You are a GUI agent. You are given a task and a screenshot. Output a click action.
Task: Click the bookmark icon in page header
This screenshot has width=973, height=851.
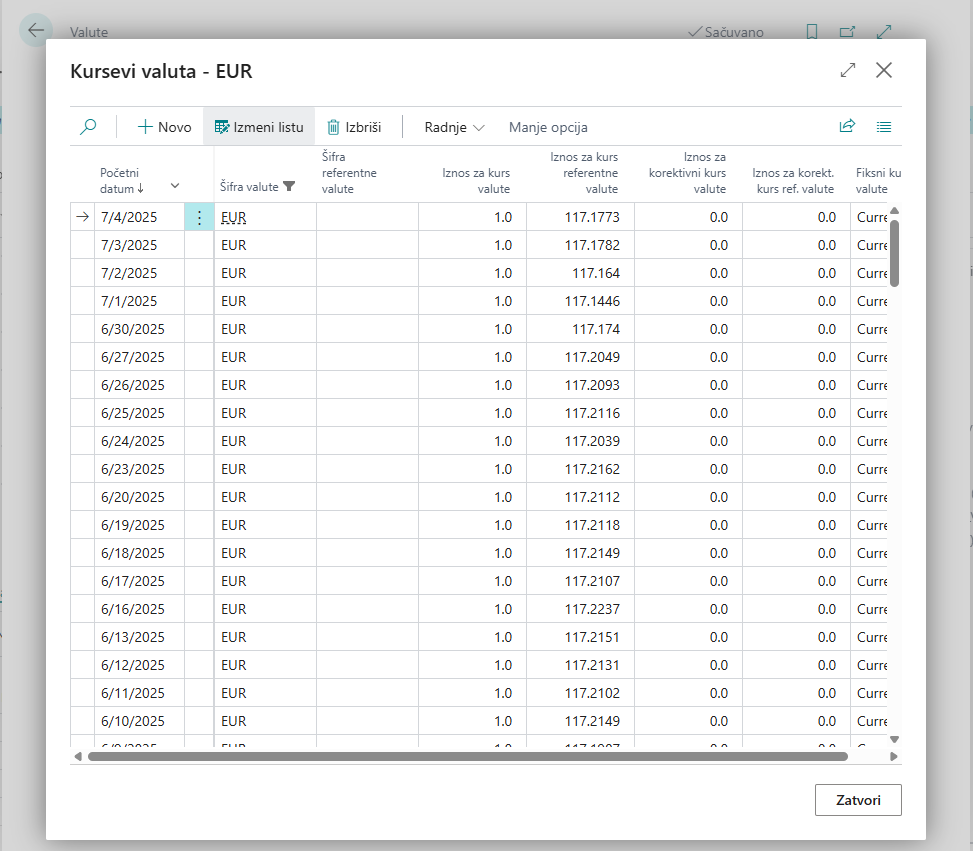[x=812, y=32]
